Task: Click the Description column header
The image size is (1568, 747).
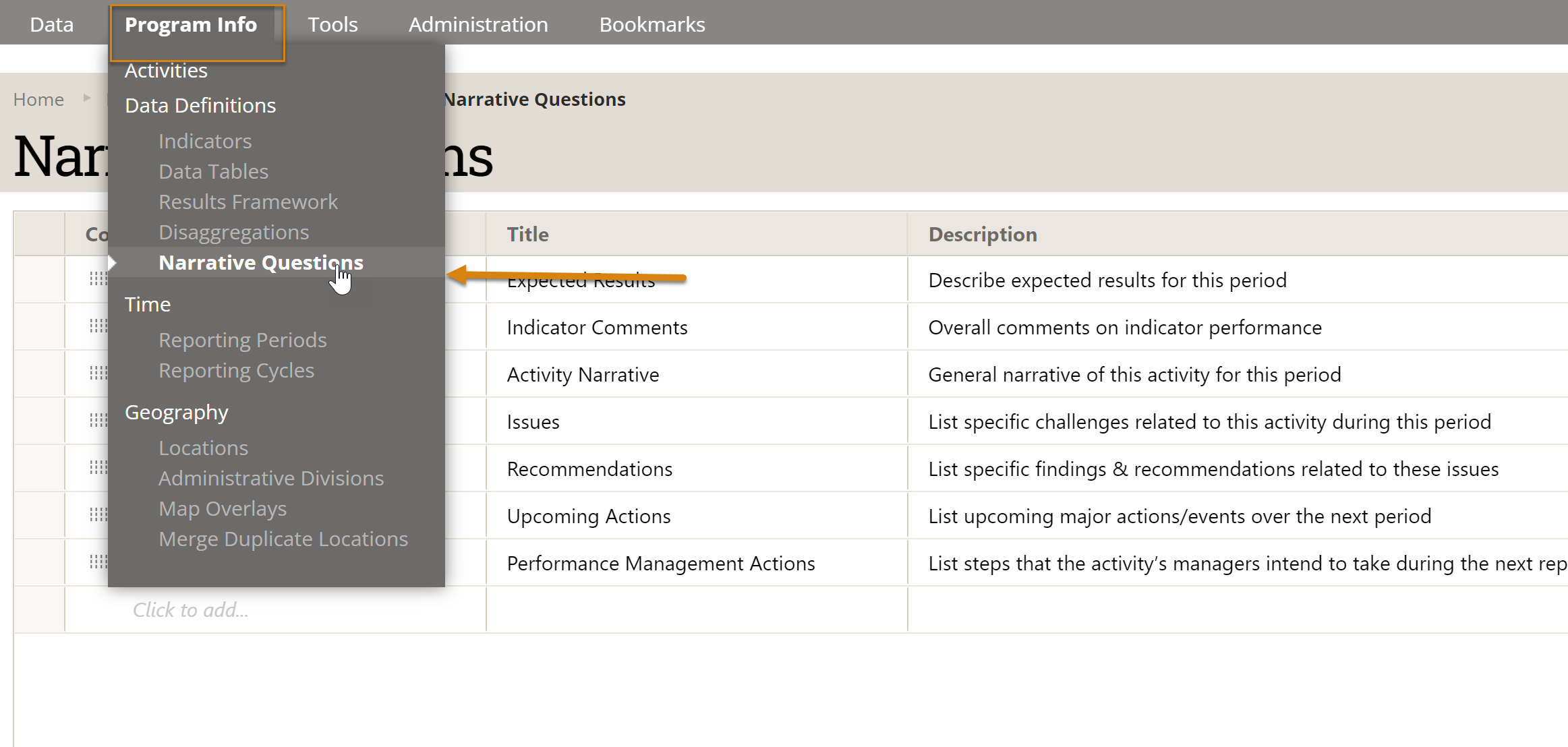Action: coord(982,234)
